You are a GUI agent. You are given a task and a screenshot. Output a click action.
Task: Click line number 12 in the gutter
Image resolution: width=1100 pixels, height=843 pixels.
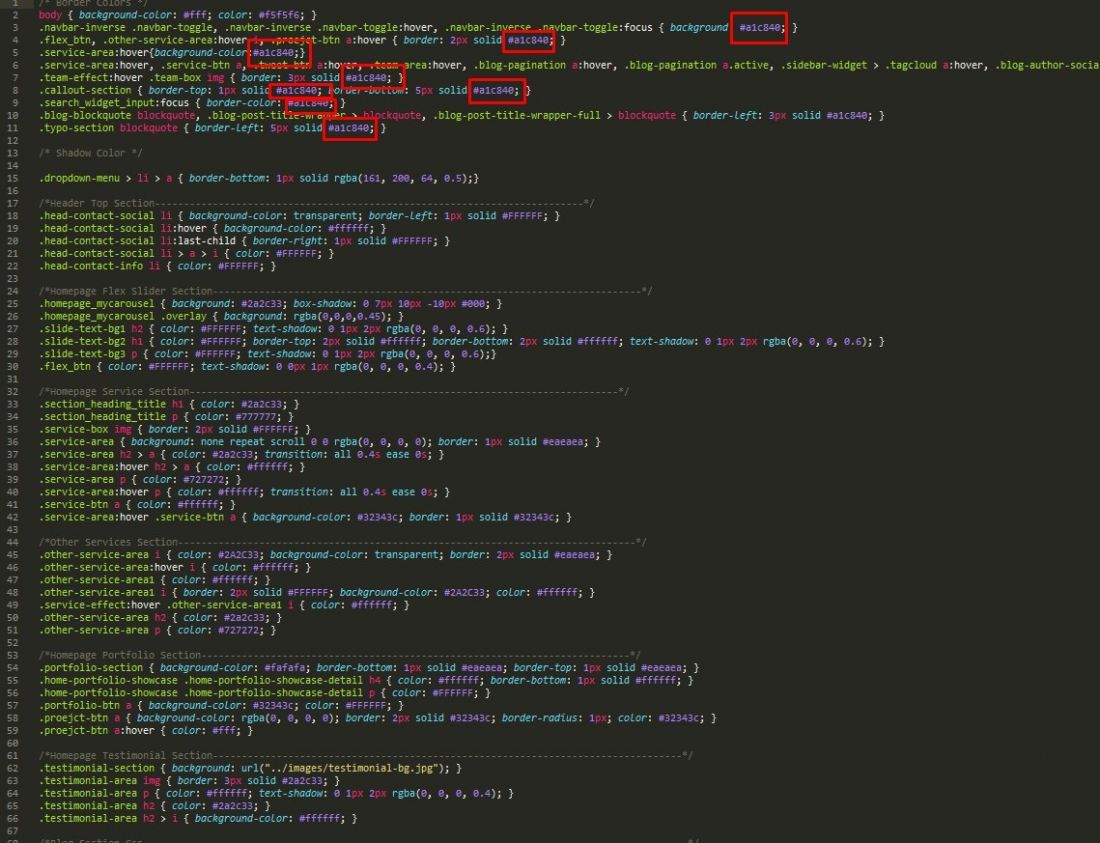tap(14, 141)
